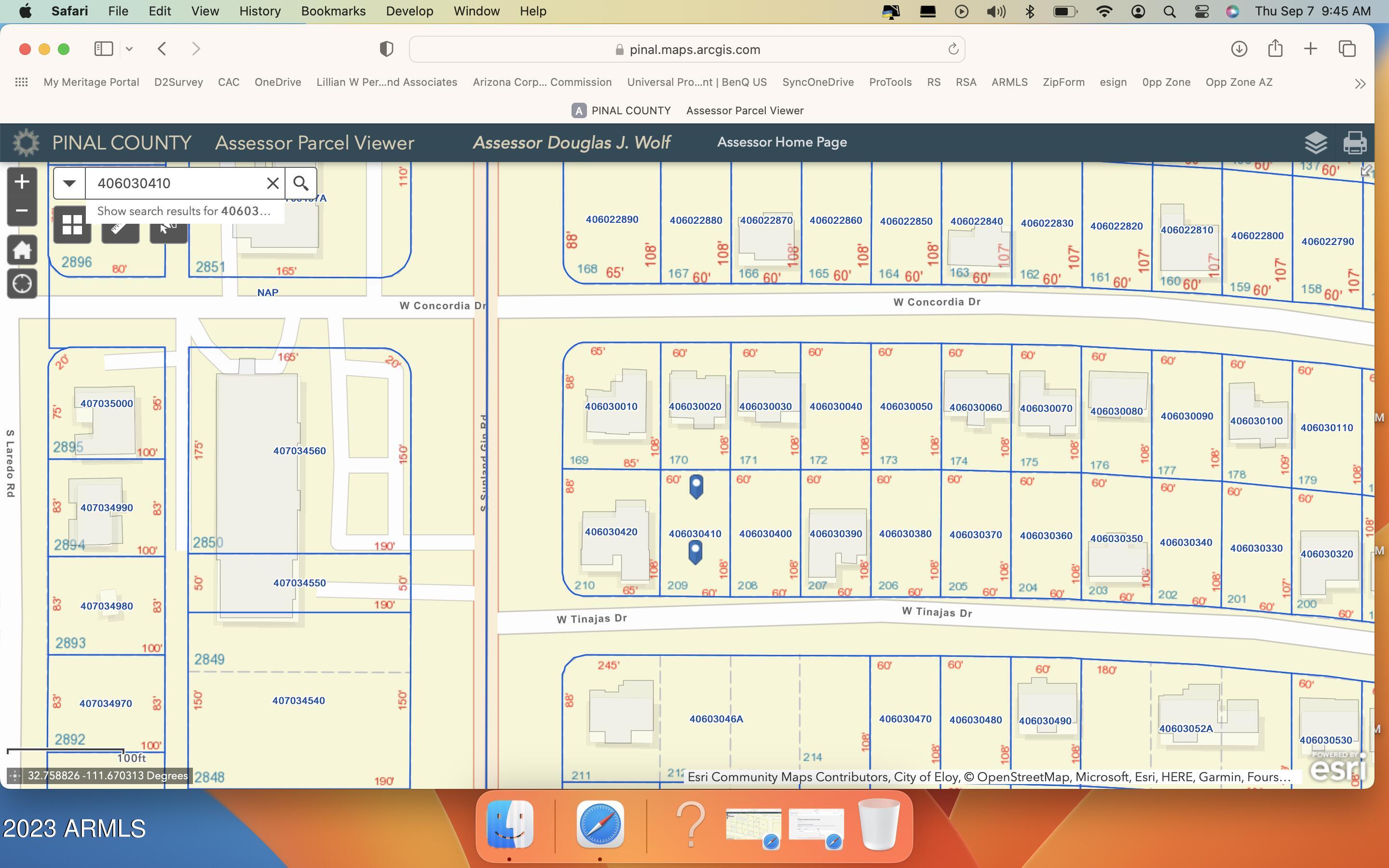This screenshot has height=868, width=1389.
Task: Show search results for 40603...
Action: (x=184, y=211)
